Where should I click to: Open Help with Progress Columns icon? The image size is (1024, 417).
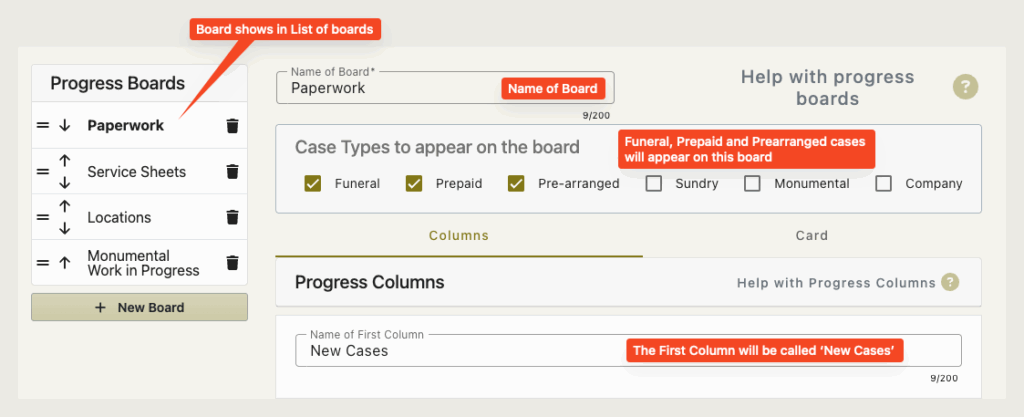[x=950, y=283]
